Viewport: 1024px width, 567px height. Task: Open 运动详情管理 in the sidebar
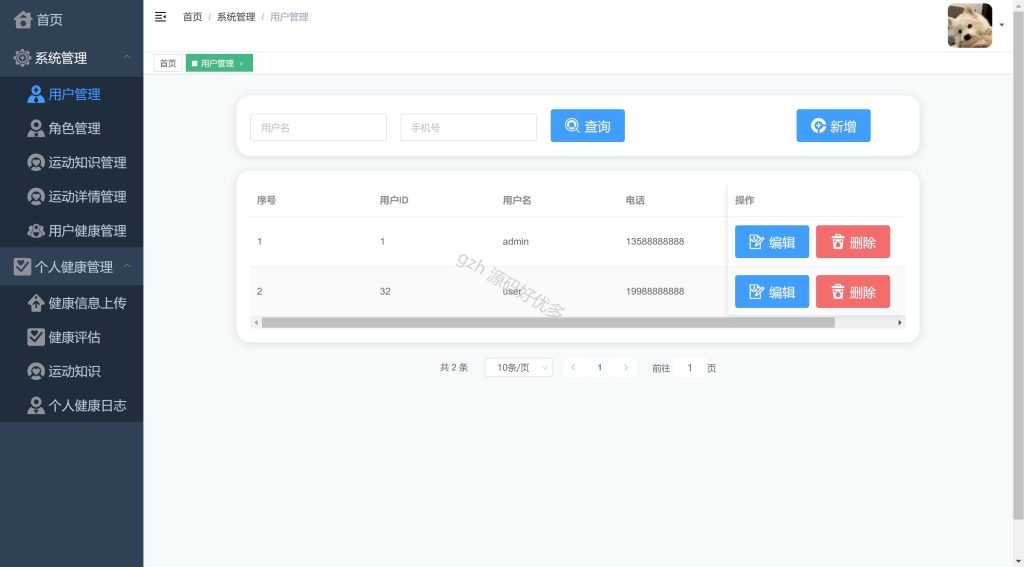click(72, 197)
